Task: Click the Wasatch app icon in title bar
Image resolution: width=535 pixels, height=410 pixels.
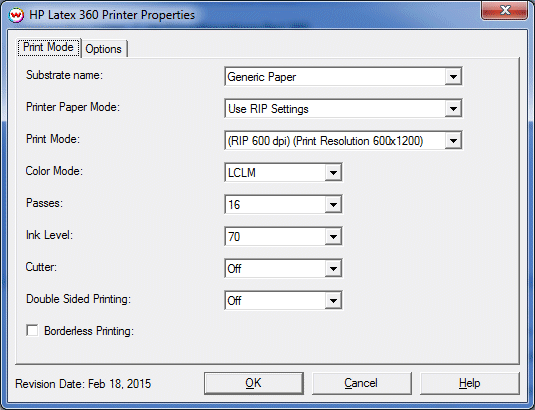Action: tap(16, 15)
